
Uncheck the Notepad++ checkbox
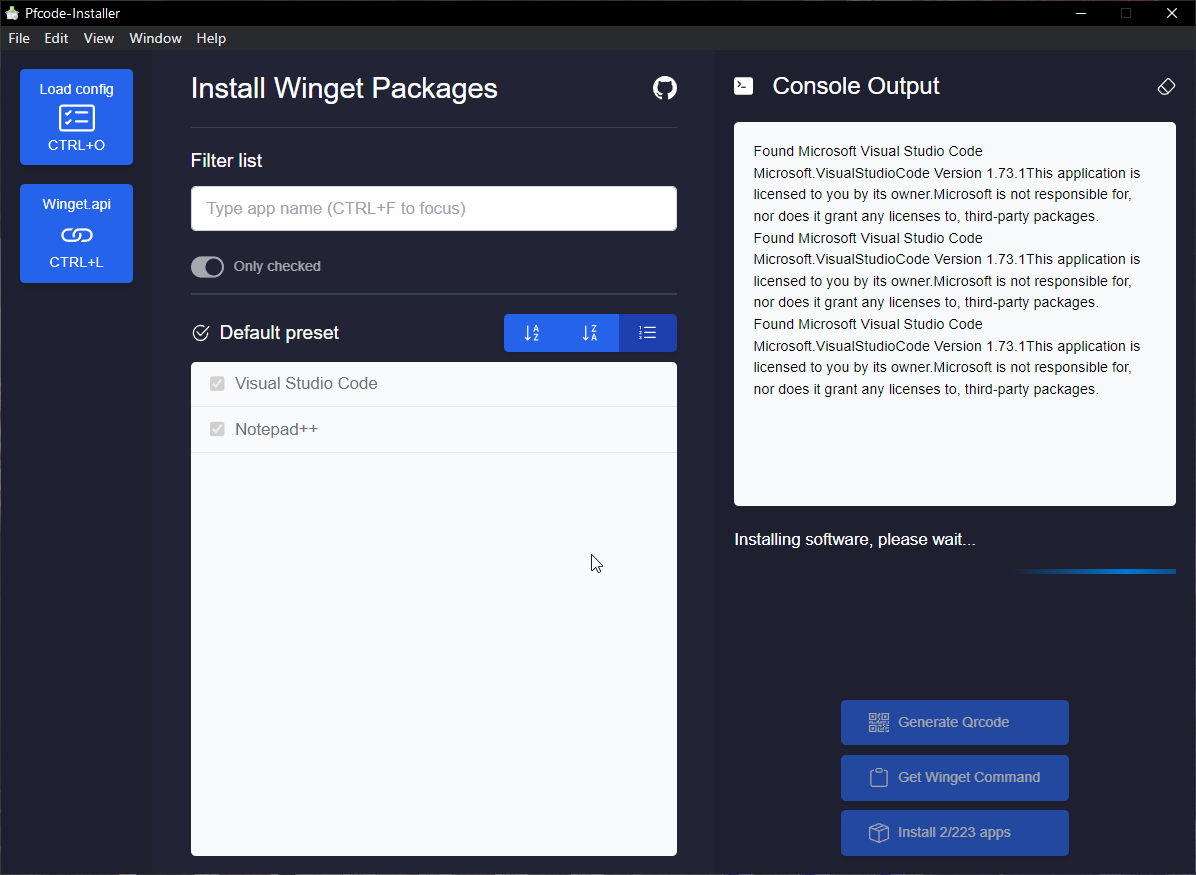[217, 429]
